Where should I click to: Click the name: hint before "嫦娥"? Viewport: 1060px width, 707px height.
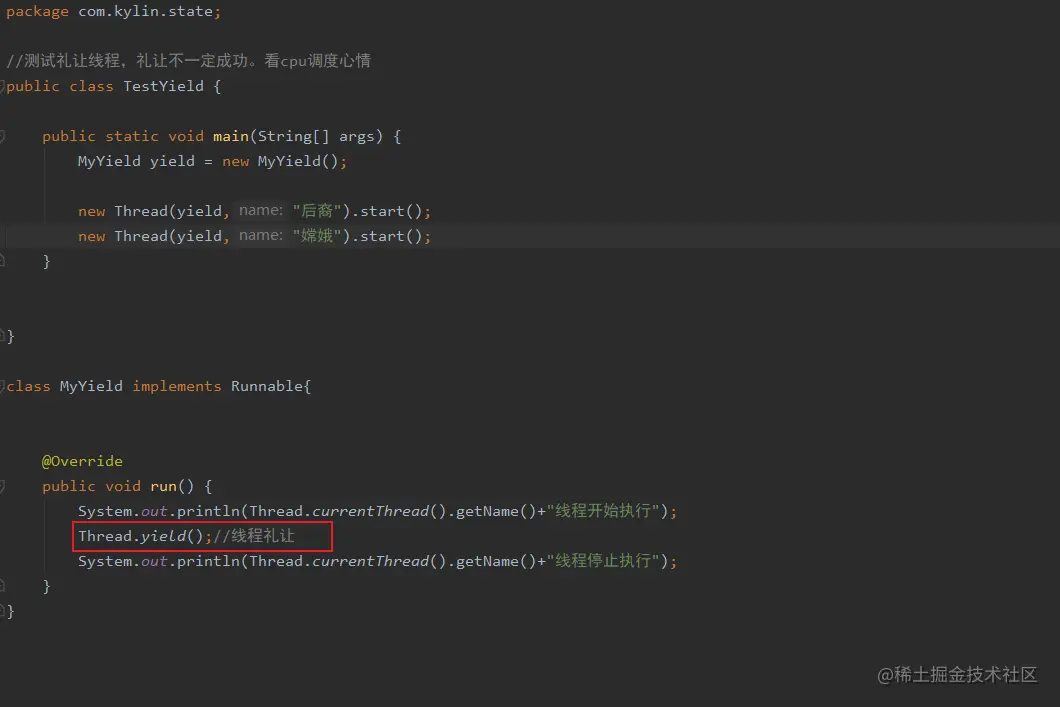(260, 236)
